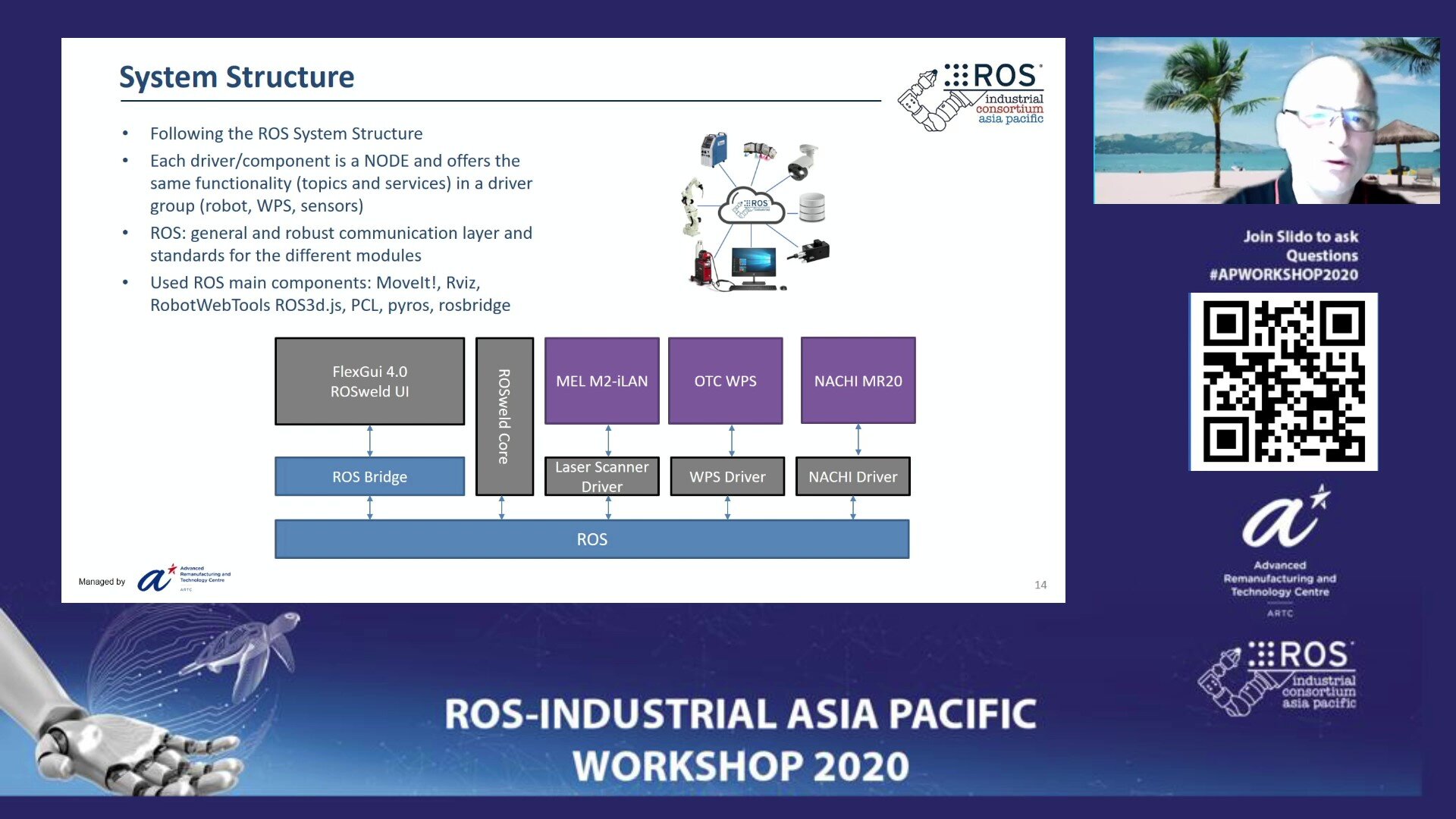Click the slide page number 14
The height and width of the screenshot is (819, 1456).
pyautogui.click(x=1040, y=585)
